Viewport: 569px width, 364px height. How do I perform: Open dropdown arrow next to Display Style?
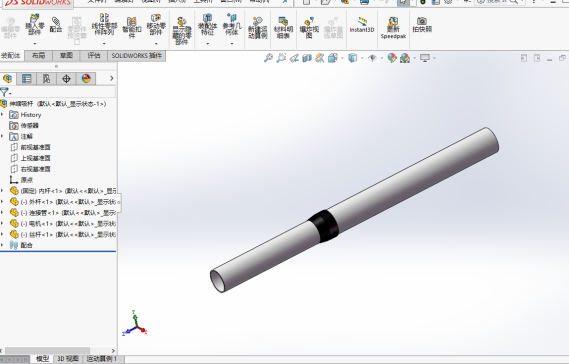click(362, 58)
